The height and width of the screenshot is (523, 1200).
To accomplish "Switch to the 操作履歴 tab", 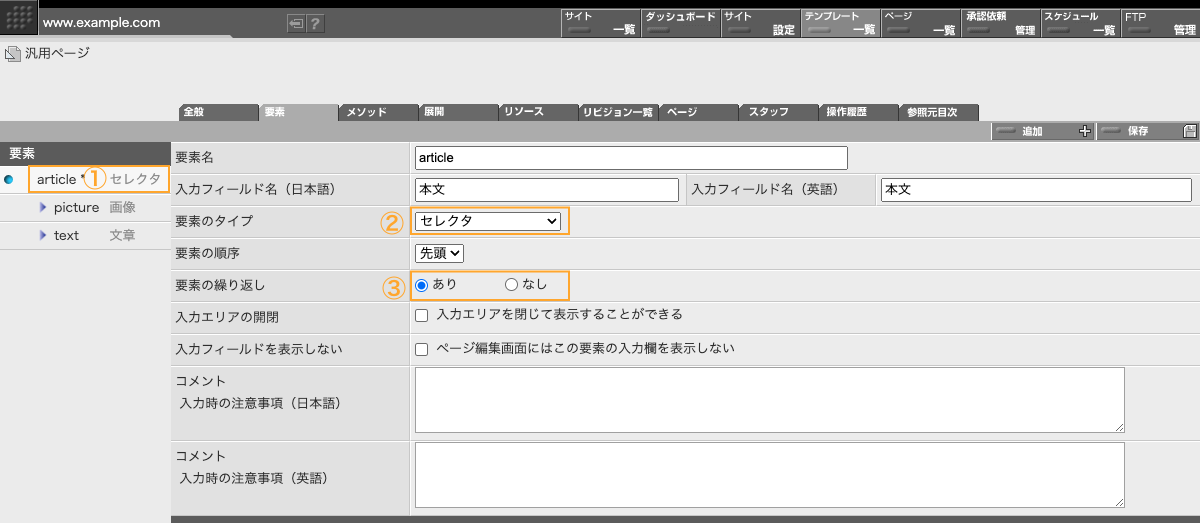I will coord(859,112).
